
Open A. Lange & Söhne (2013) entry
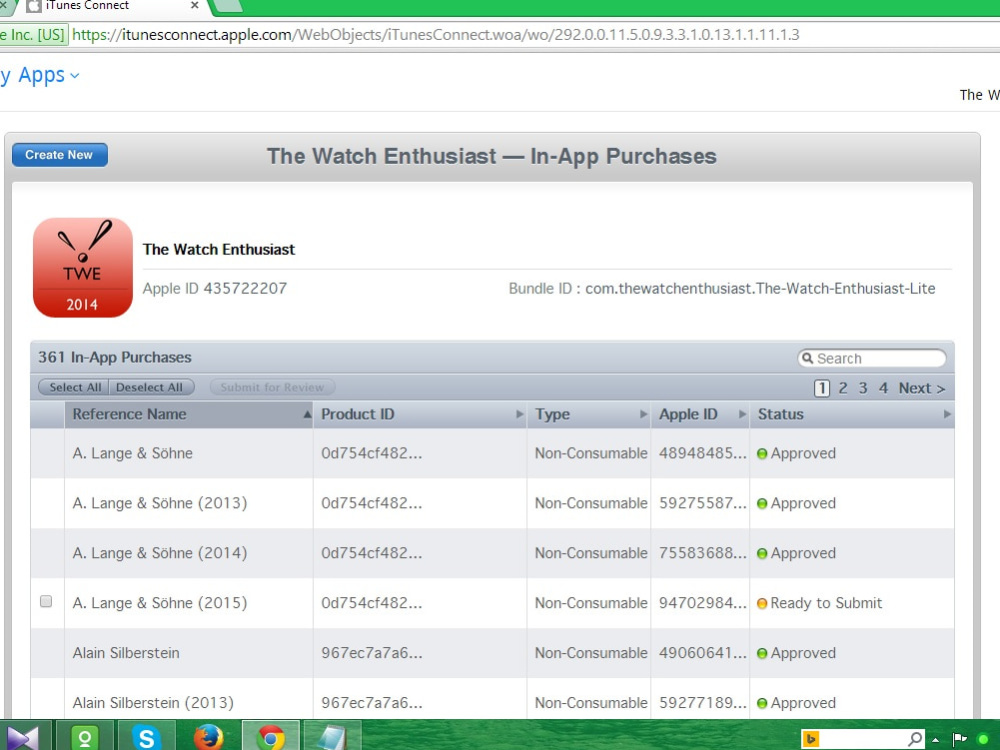(x=159, y=503)
